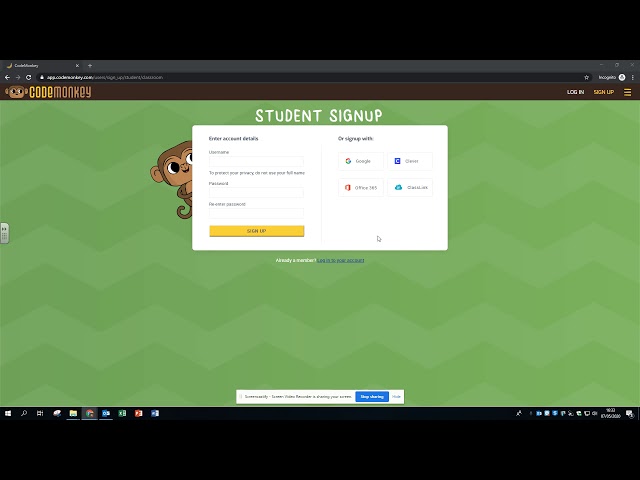Select the CodeMonkey browser tab
This screenshot has height=480, width=640.
point(42,65)
